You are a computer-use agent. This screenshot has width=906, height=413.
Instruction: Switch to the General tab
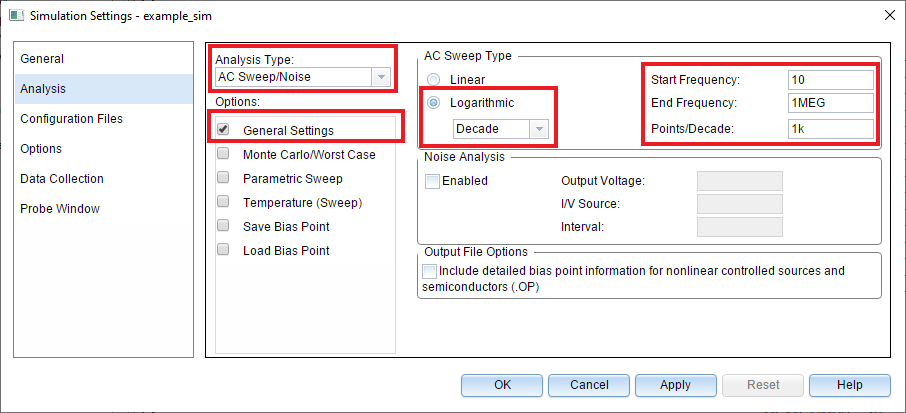point(42,59)
